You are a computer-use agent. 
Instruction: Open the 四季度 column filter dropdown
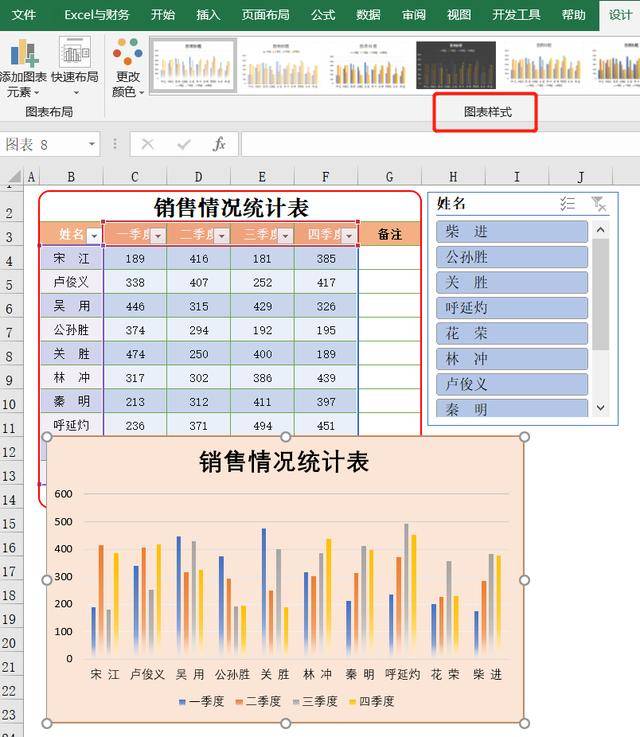(348, 235)
